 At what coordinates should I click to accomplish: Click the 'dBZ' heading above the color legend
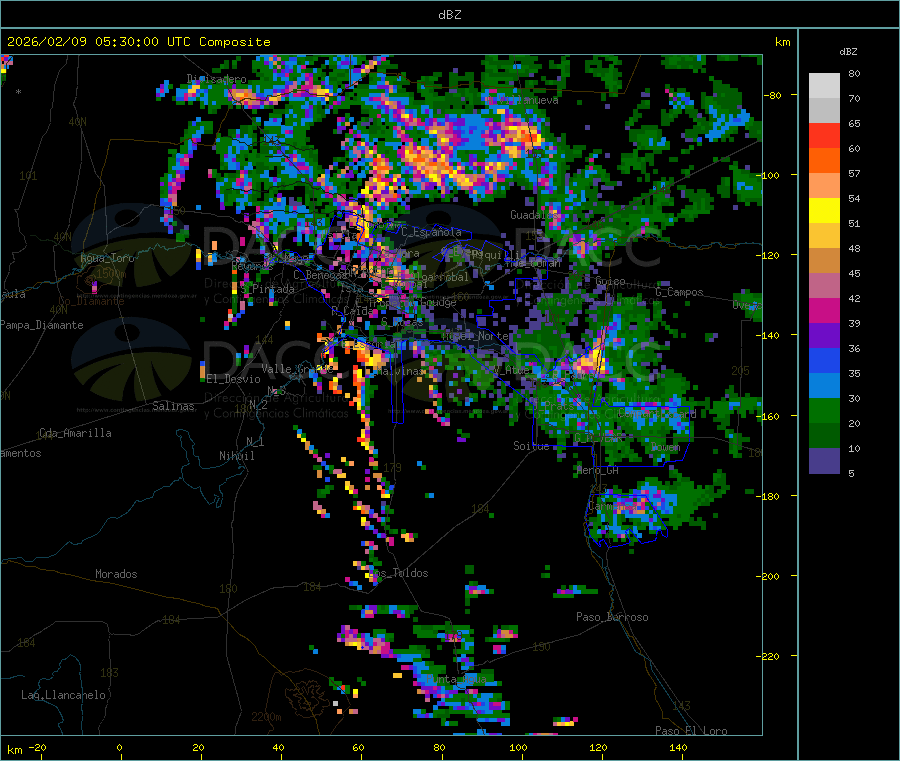(848, 52)
